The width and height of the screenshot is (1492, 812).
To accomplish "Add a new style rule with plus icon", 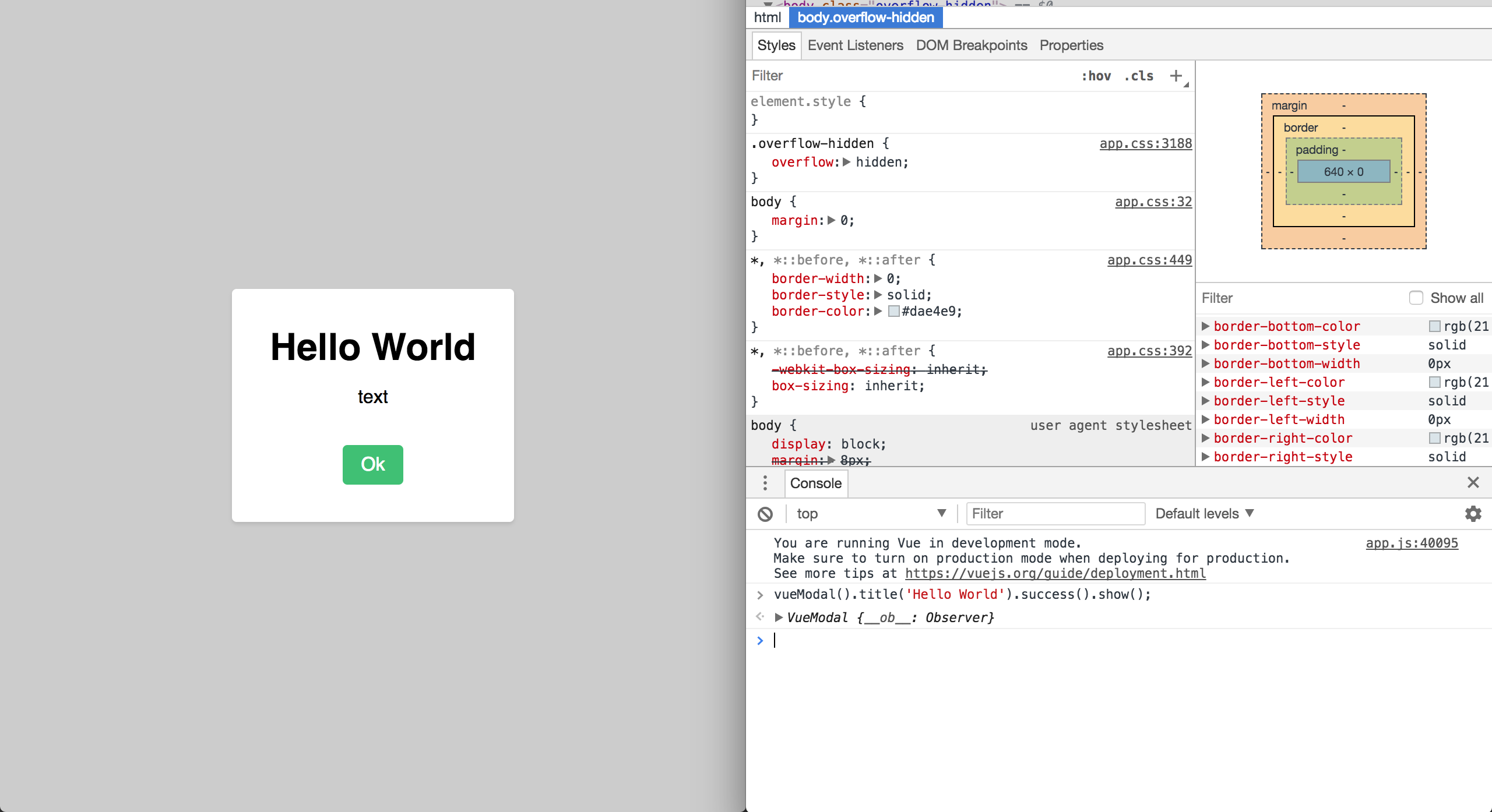I will pos(1176,76).
